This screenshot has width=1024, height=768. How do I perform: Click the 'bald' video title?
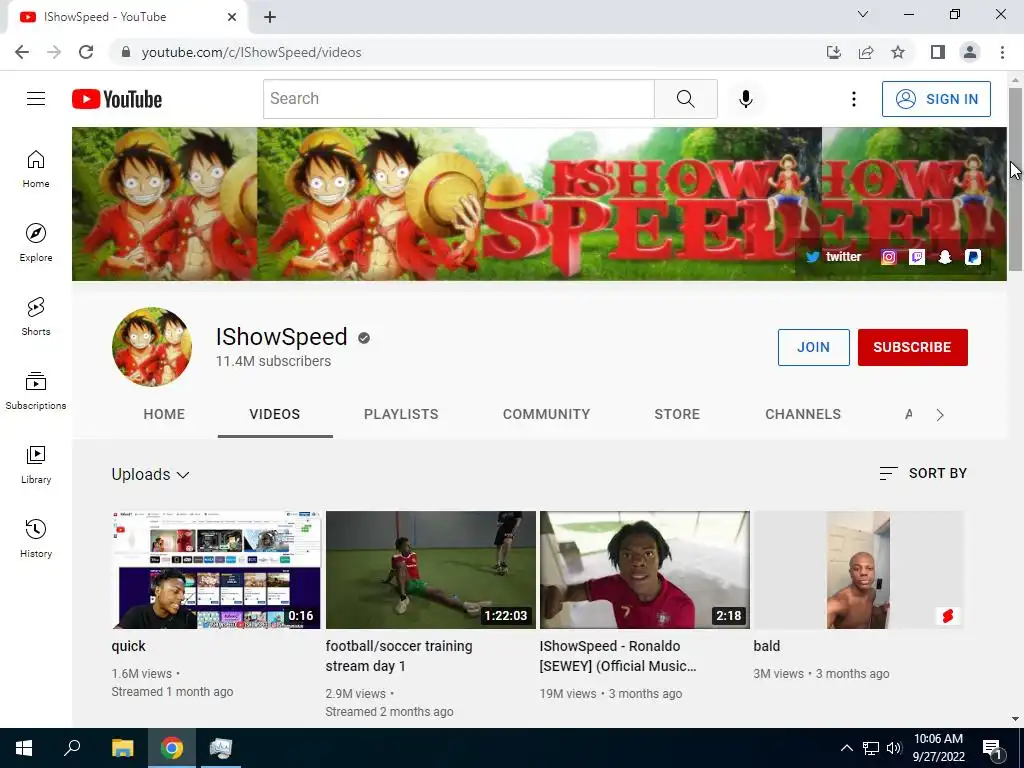pyautogui.click(x=767, y=646)
